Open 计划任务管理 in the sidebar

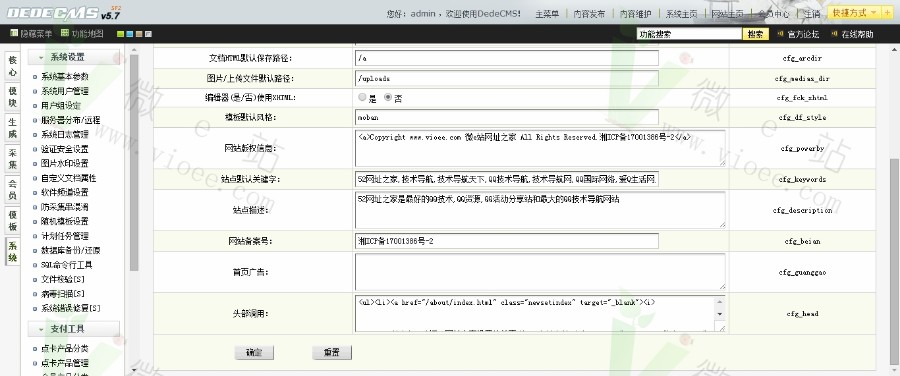click(65, 236)
